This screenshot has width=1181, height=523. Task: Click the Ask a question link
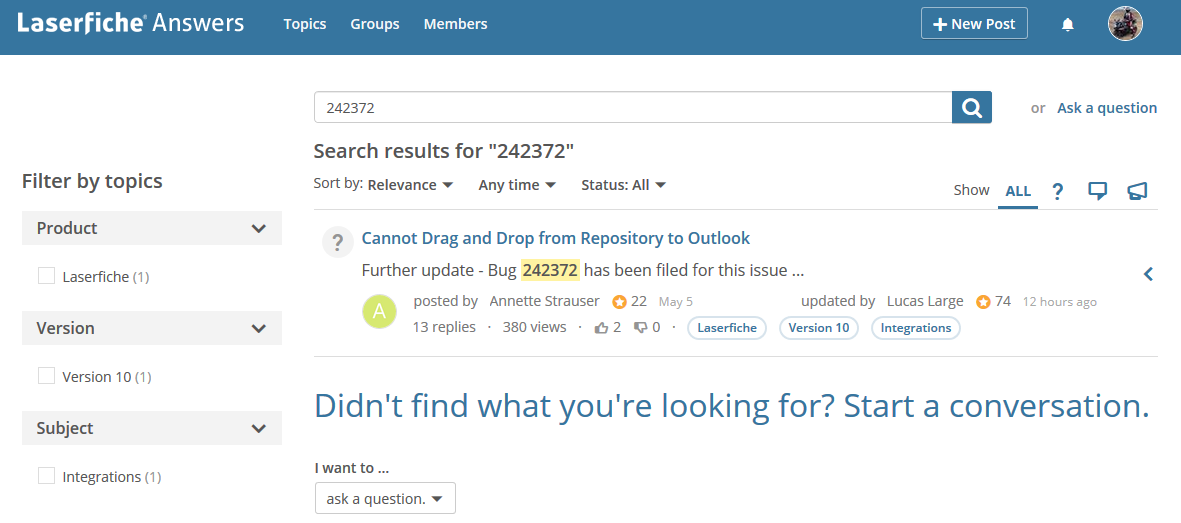click(x=1107, y=108)
